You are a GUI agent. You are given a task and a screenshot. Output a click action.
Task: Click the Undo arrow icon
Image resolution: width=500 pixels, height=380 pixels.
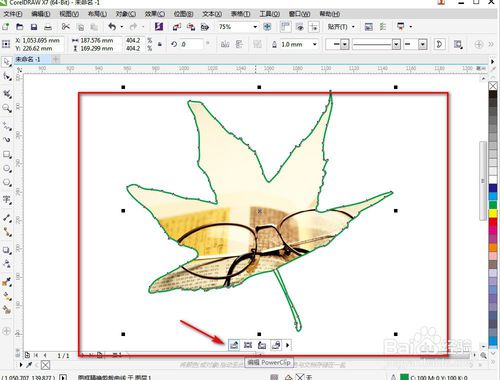112,27
